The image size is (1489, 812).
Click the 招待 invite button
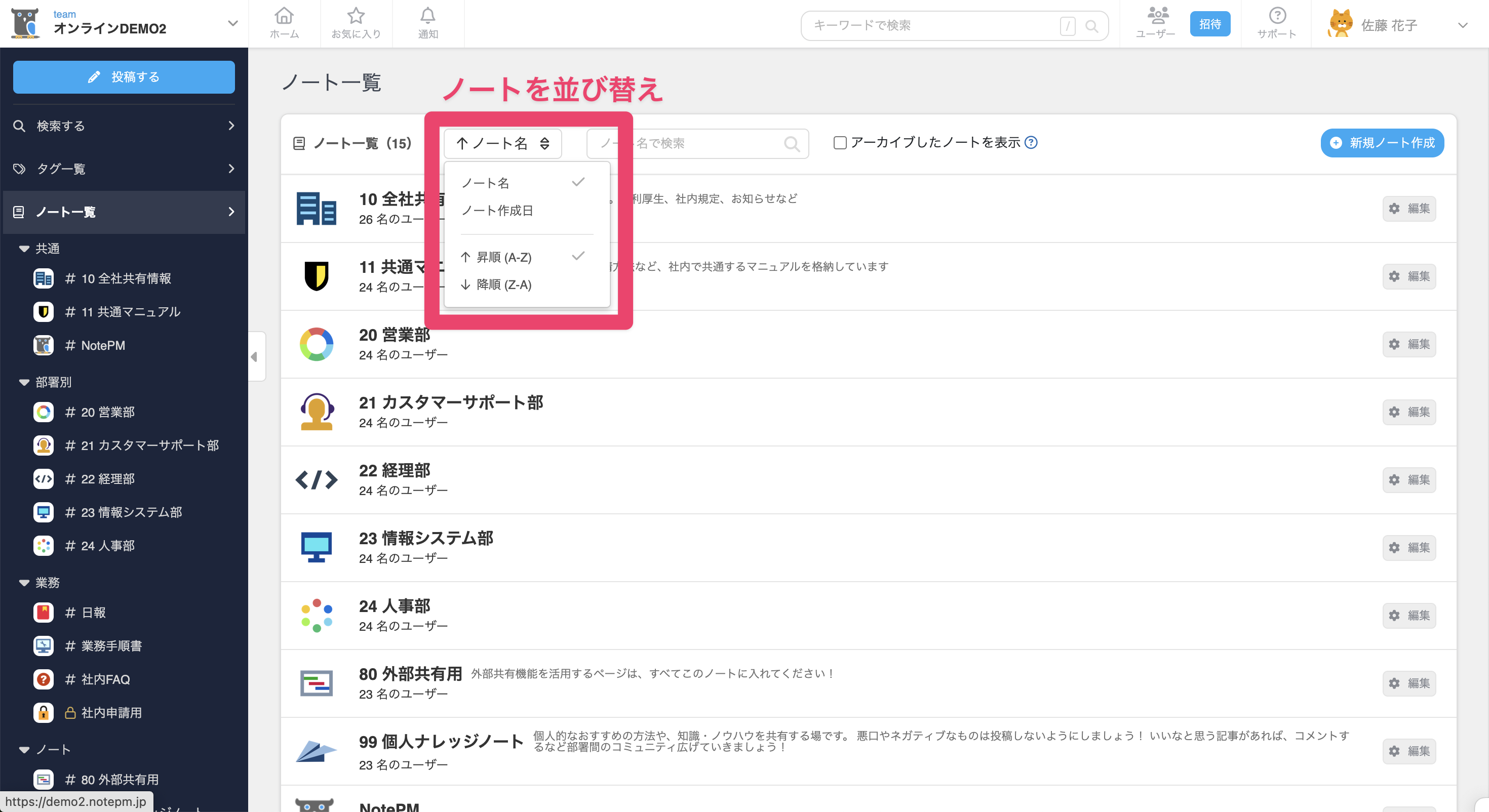click(x=1210, y=24)
